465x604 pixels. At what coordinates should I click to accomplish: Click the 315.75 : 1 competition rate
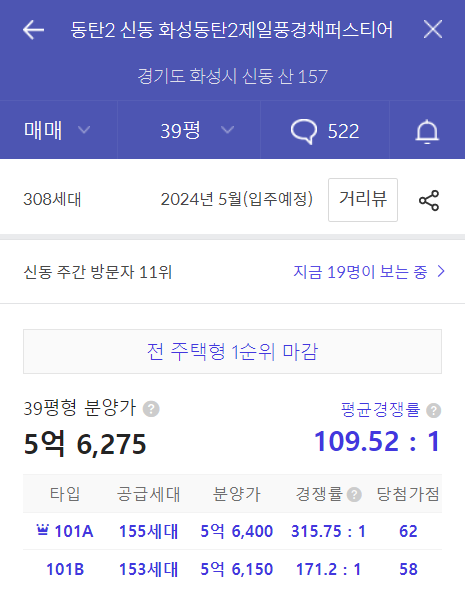click(x=328, y=532)
